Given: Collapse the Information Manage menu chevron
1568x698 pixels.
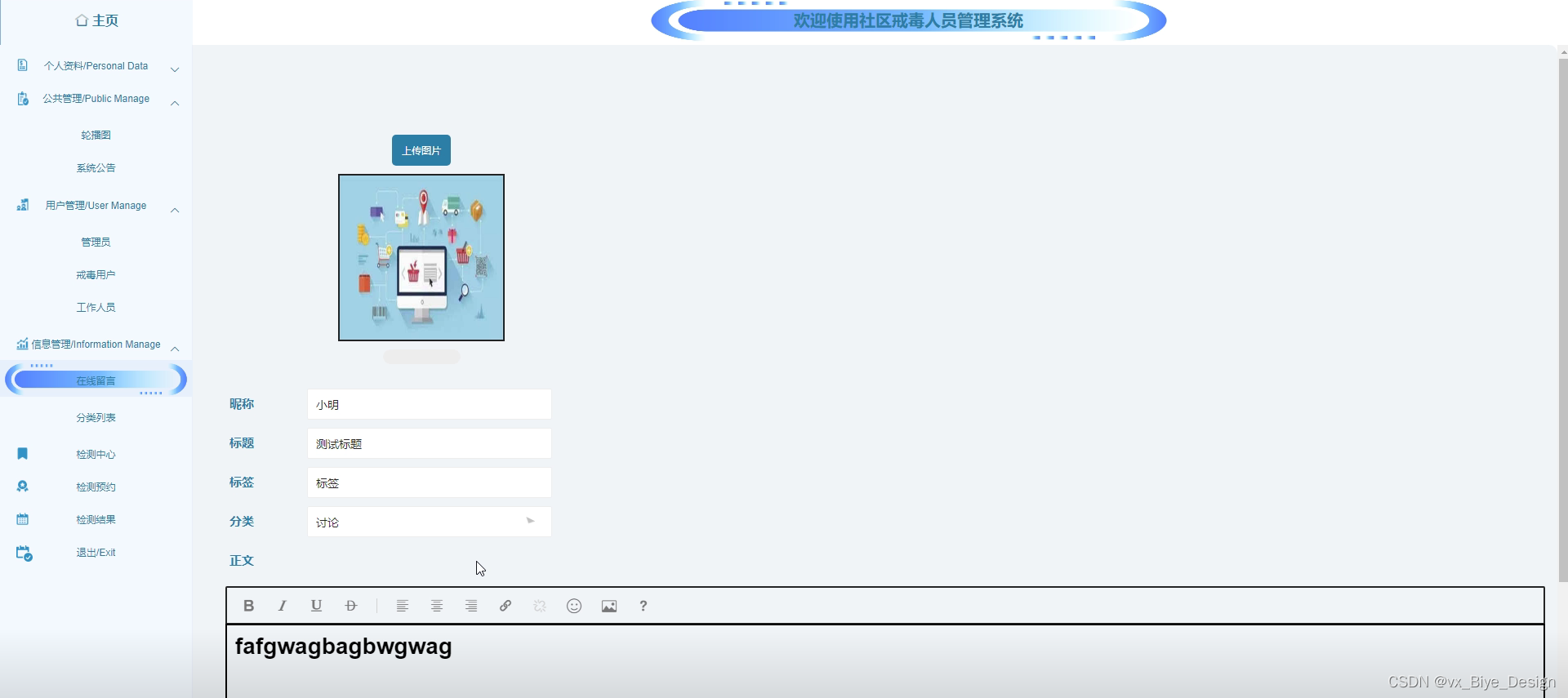Looking at the screenshot, I should click(175, 349).
